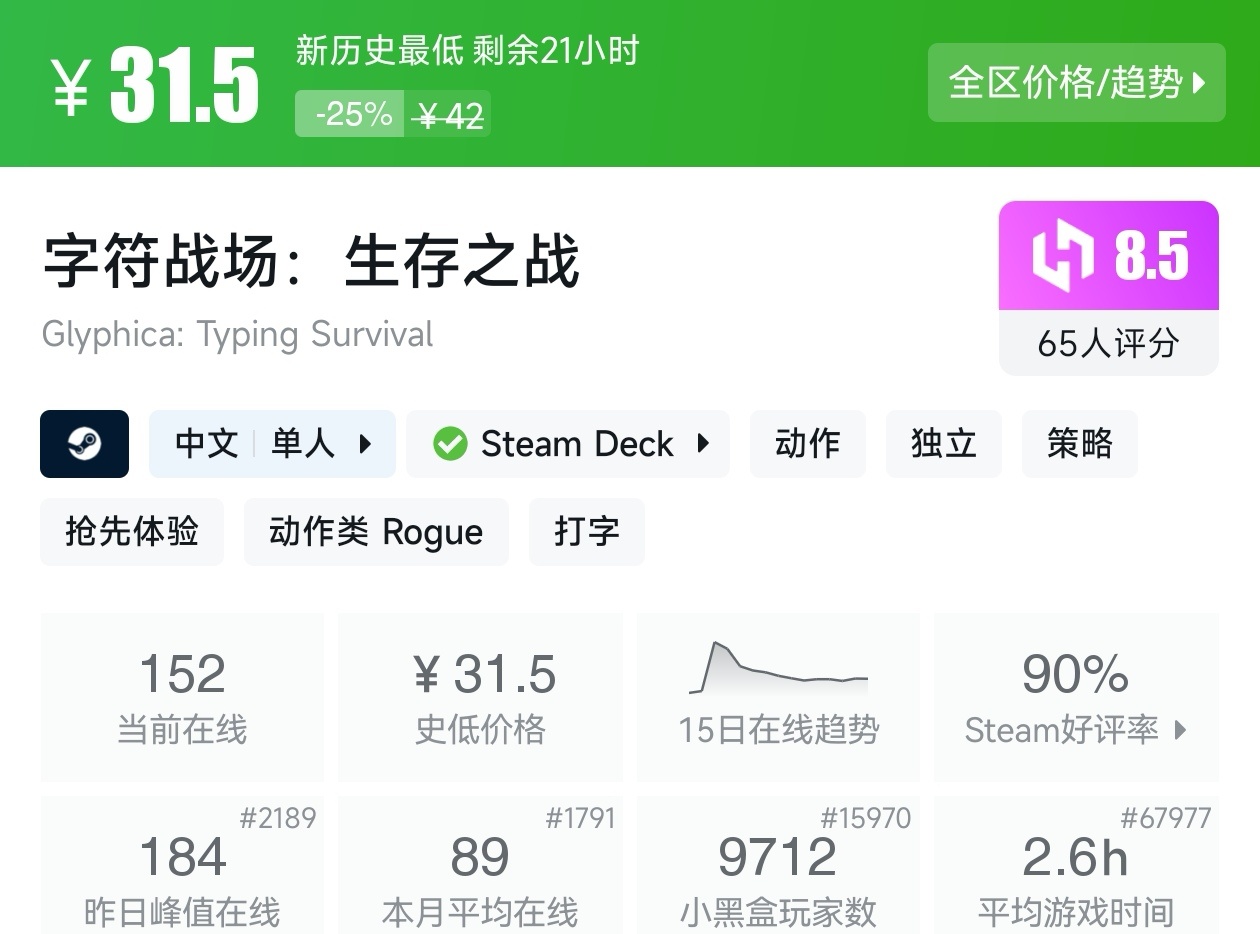Select the 策略 genre tag
This screenshot has width=1260, height=934.
tap(1079, 444)
